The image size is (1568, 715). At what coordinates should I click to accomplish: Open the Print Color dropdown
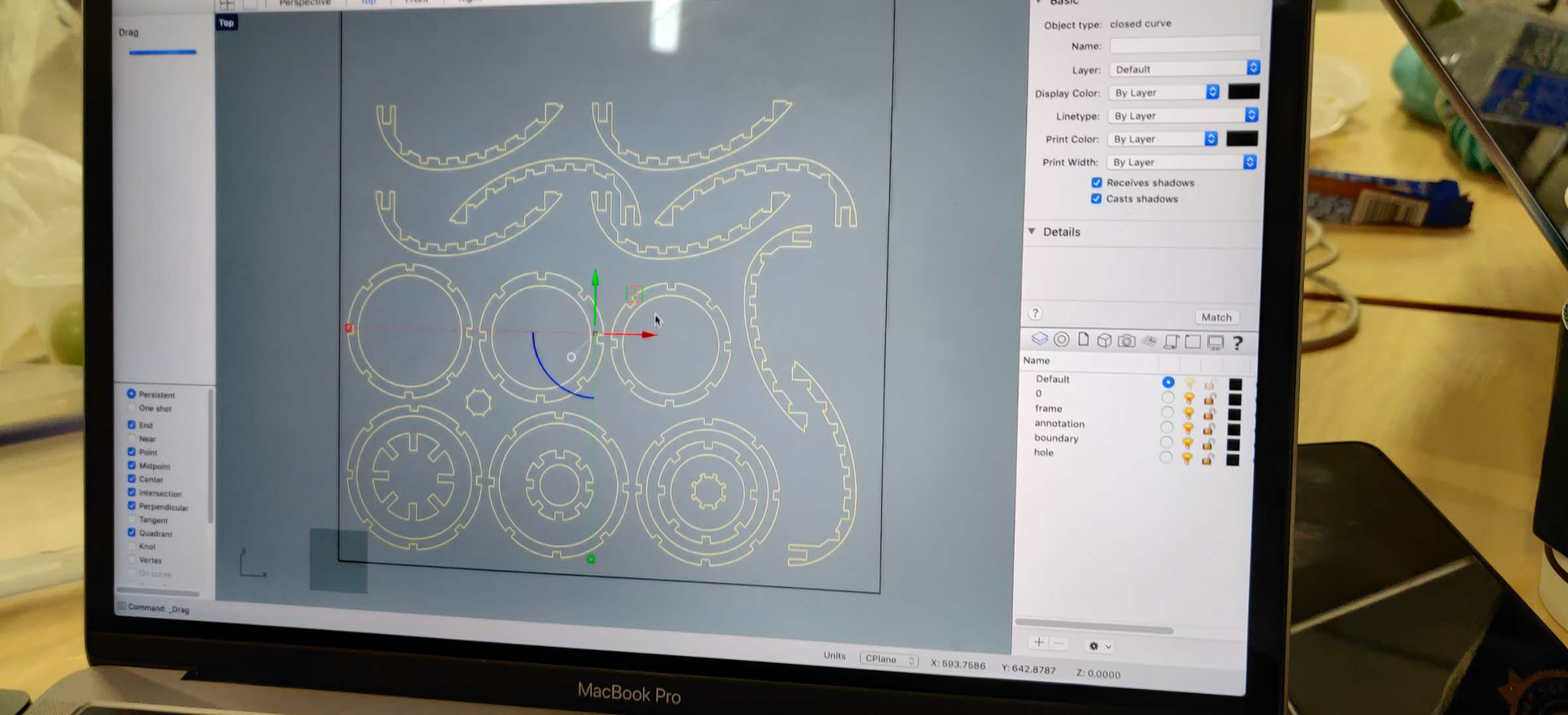(1163, 138)
